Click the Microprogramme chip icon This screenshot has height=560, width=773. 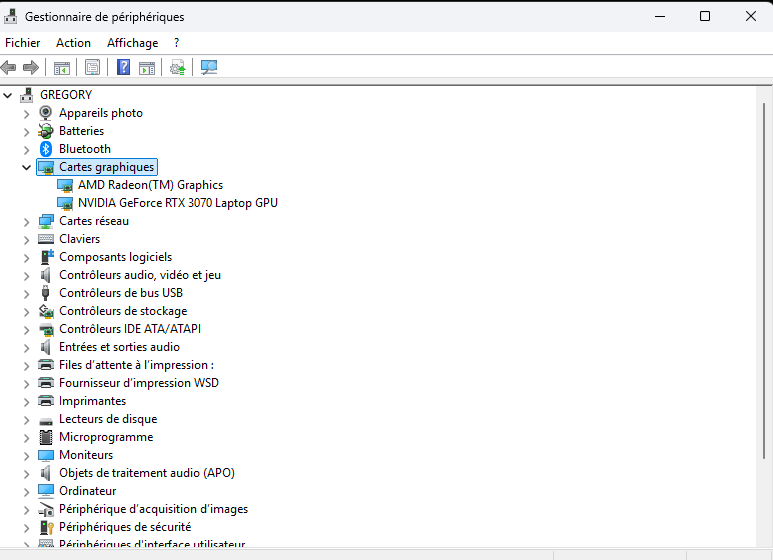coord(46,437)
